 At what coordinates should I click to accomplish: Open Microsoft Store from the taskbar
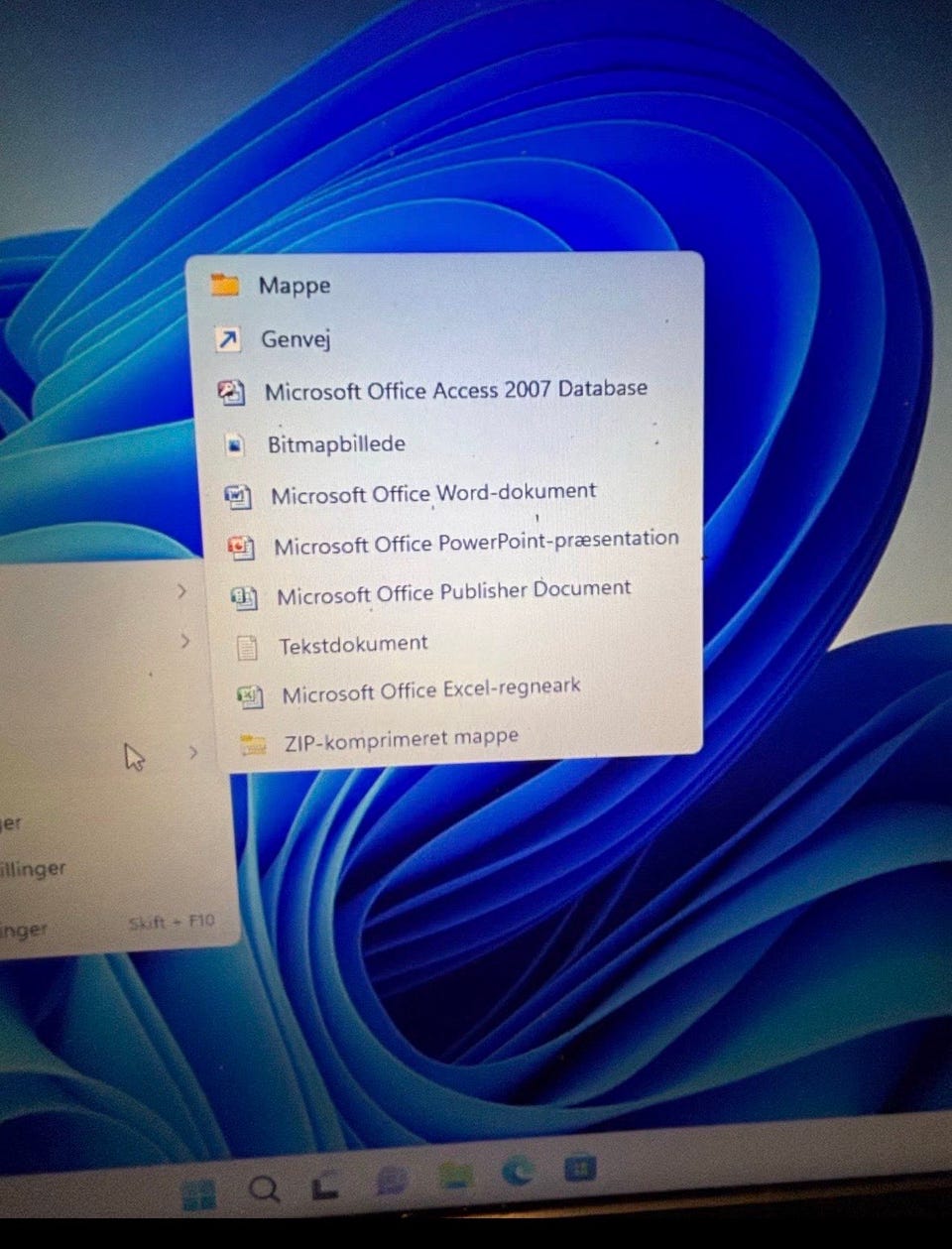[579, 1169]
